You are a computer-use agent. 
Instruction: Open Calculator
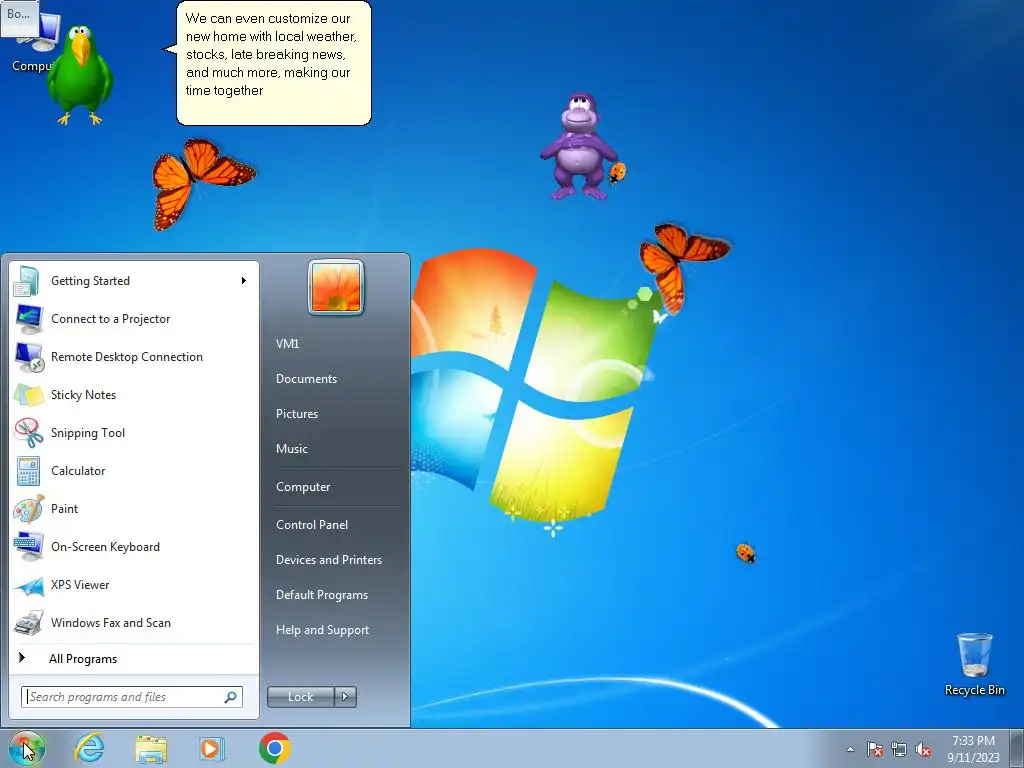(134, 471)
